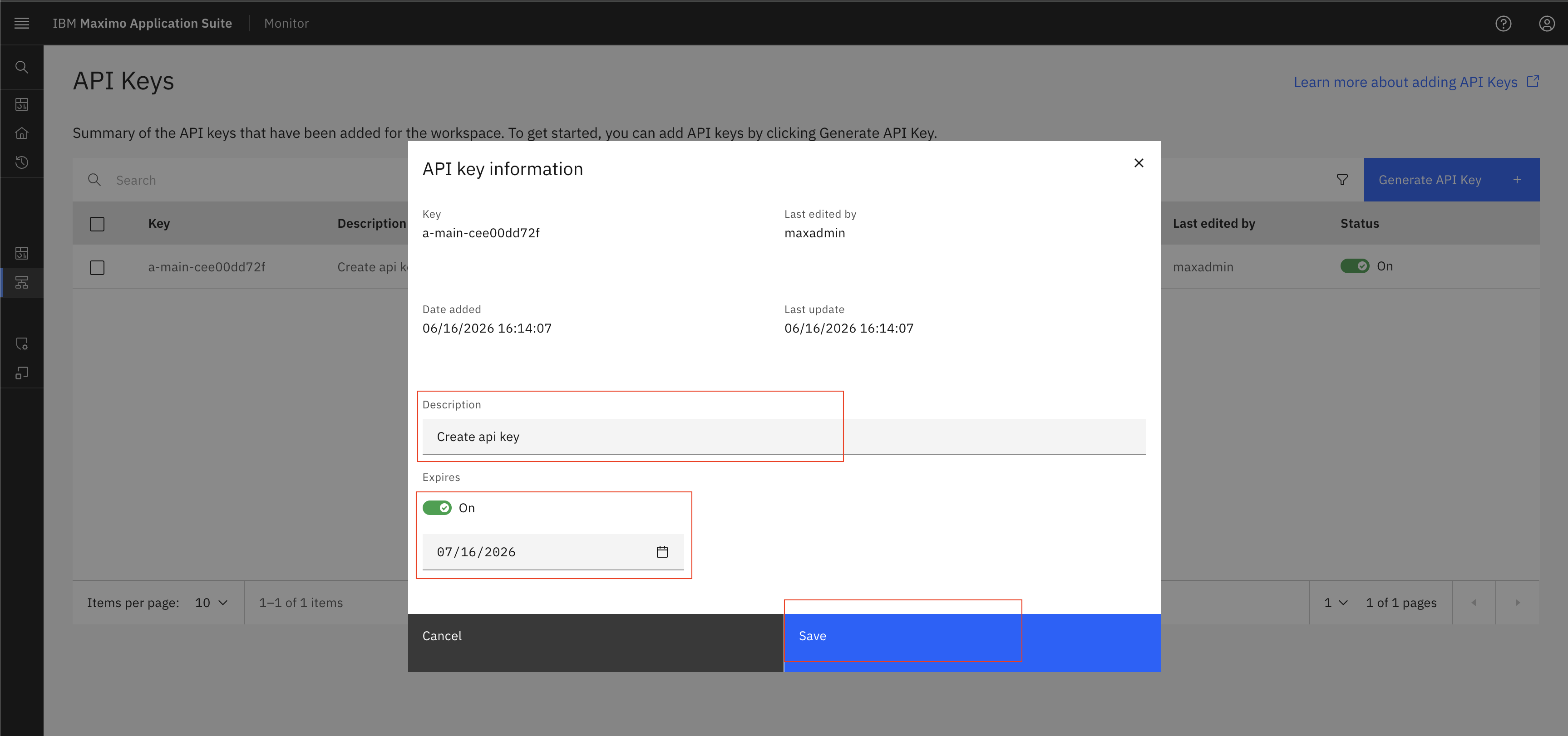The height and width of the screenshot is (736, 1568).
Task: Click the Status column header
Action: click(1359, 223)
